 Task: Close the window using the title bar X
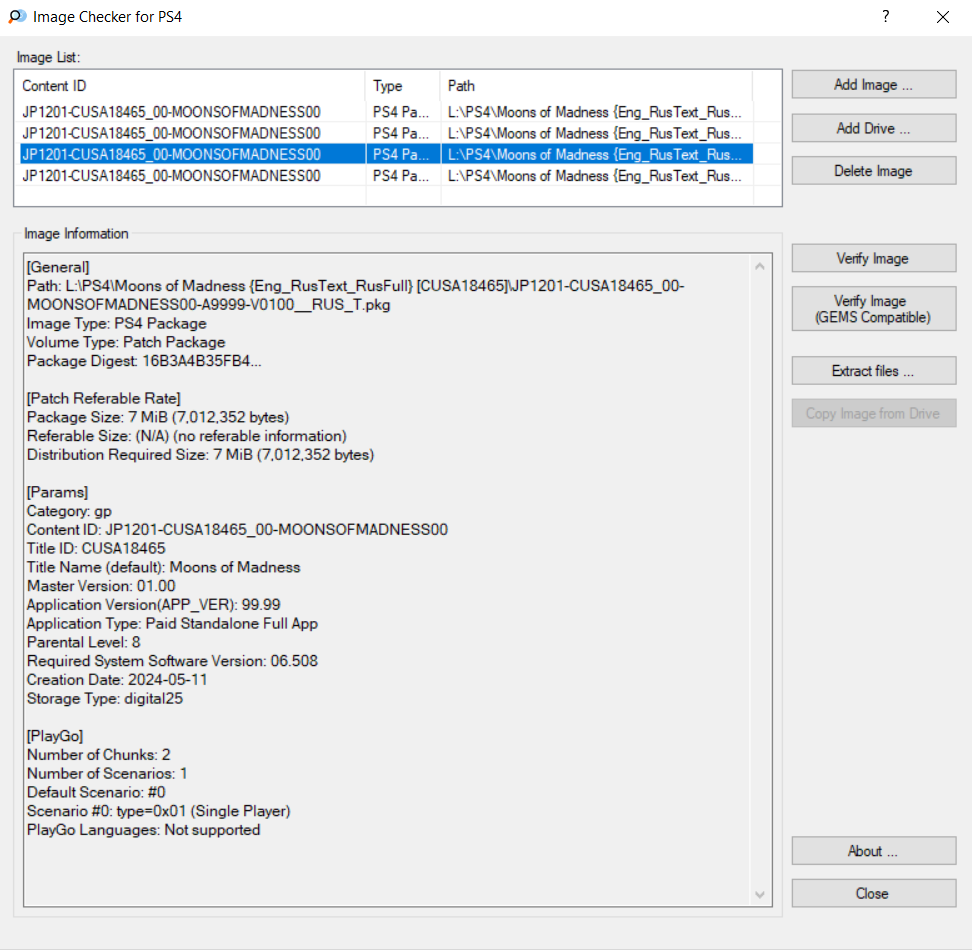click(x=942, y=17)
